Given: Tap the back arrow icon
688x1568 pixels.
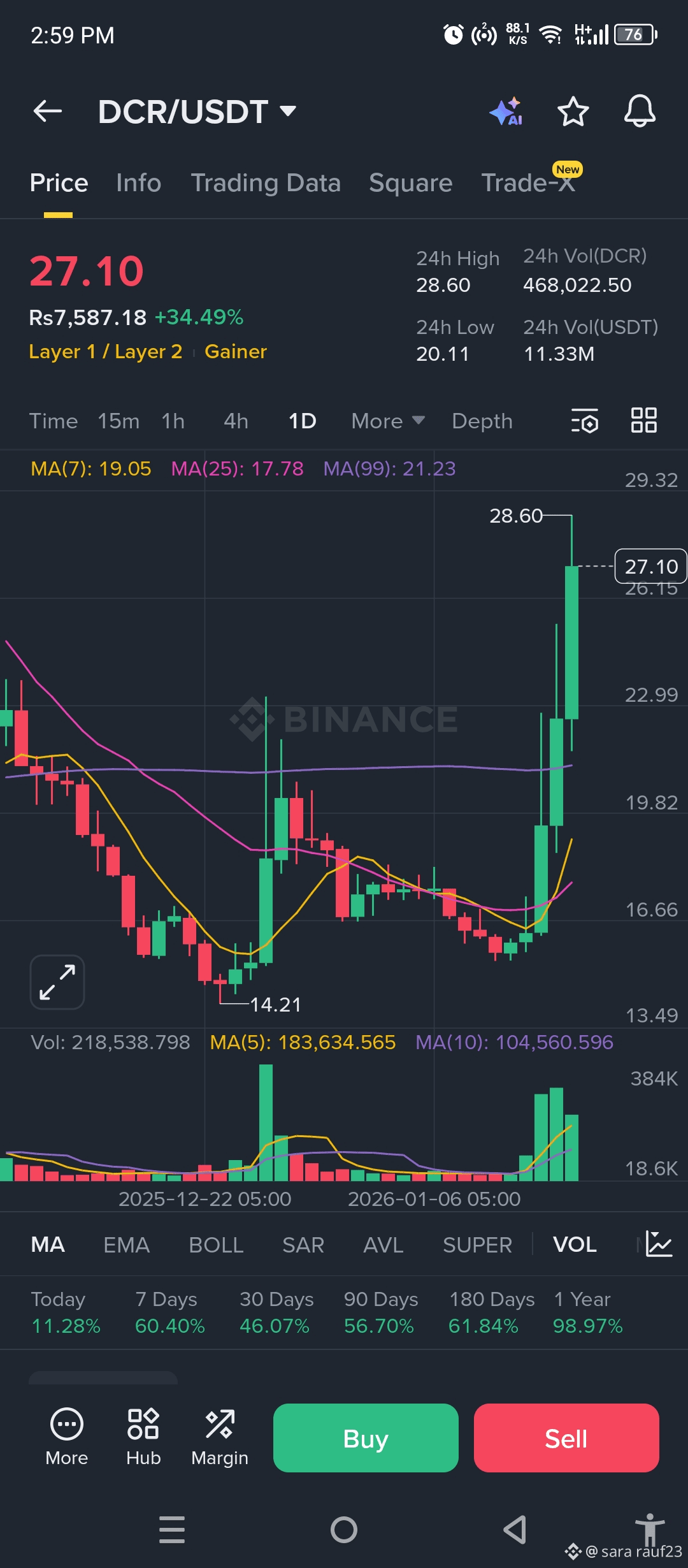Looking at the screenshot, I should click(x=48, y=112).
